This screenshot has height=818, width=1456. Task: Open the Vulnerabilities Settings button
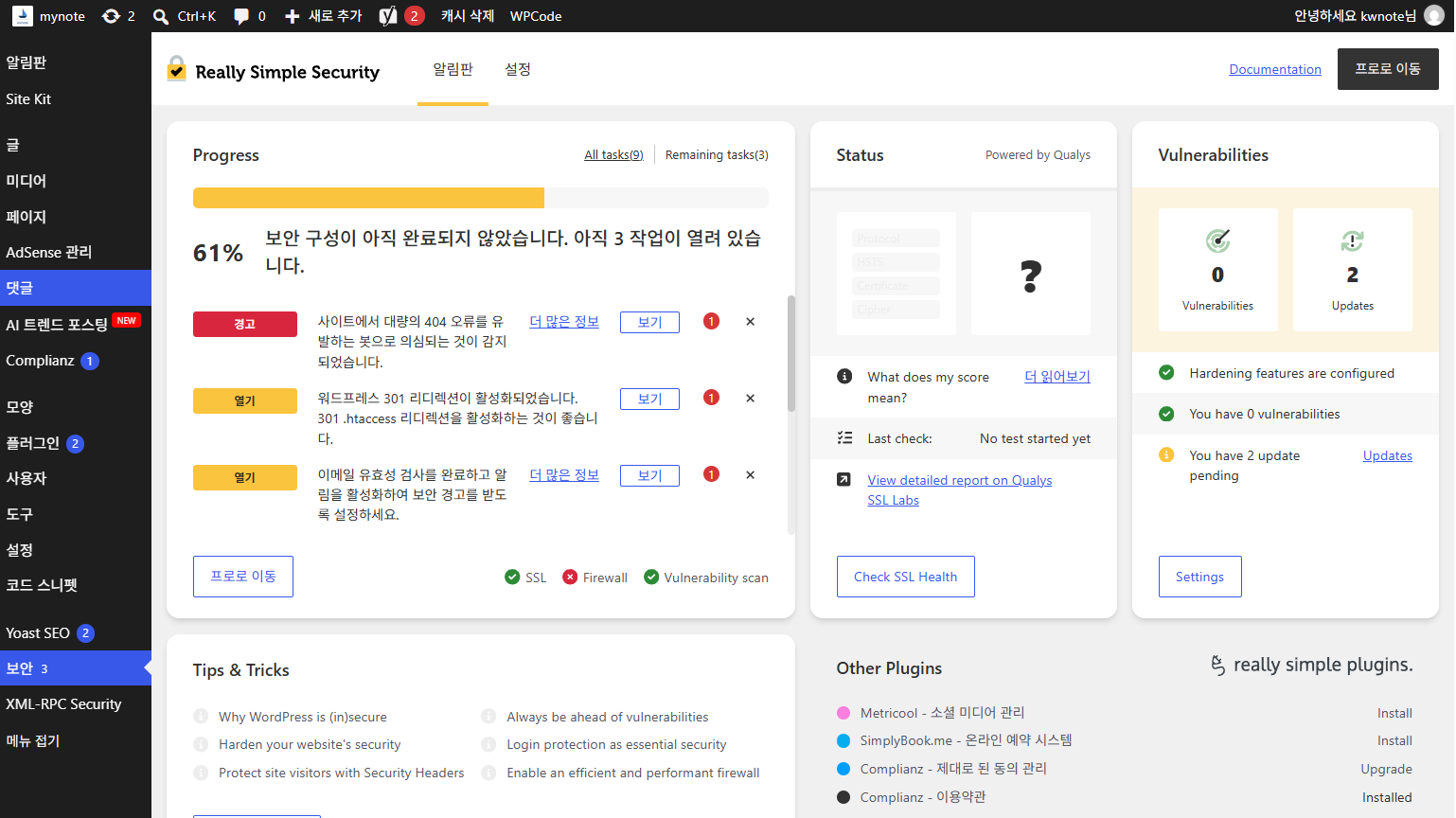1200,577
